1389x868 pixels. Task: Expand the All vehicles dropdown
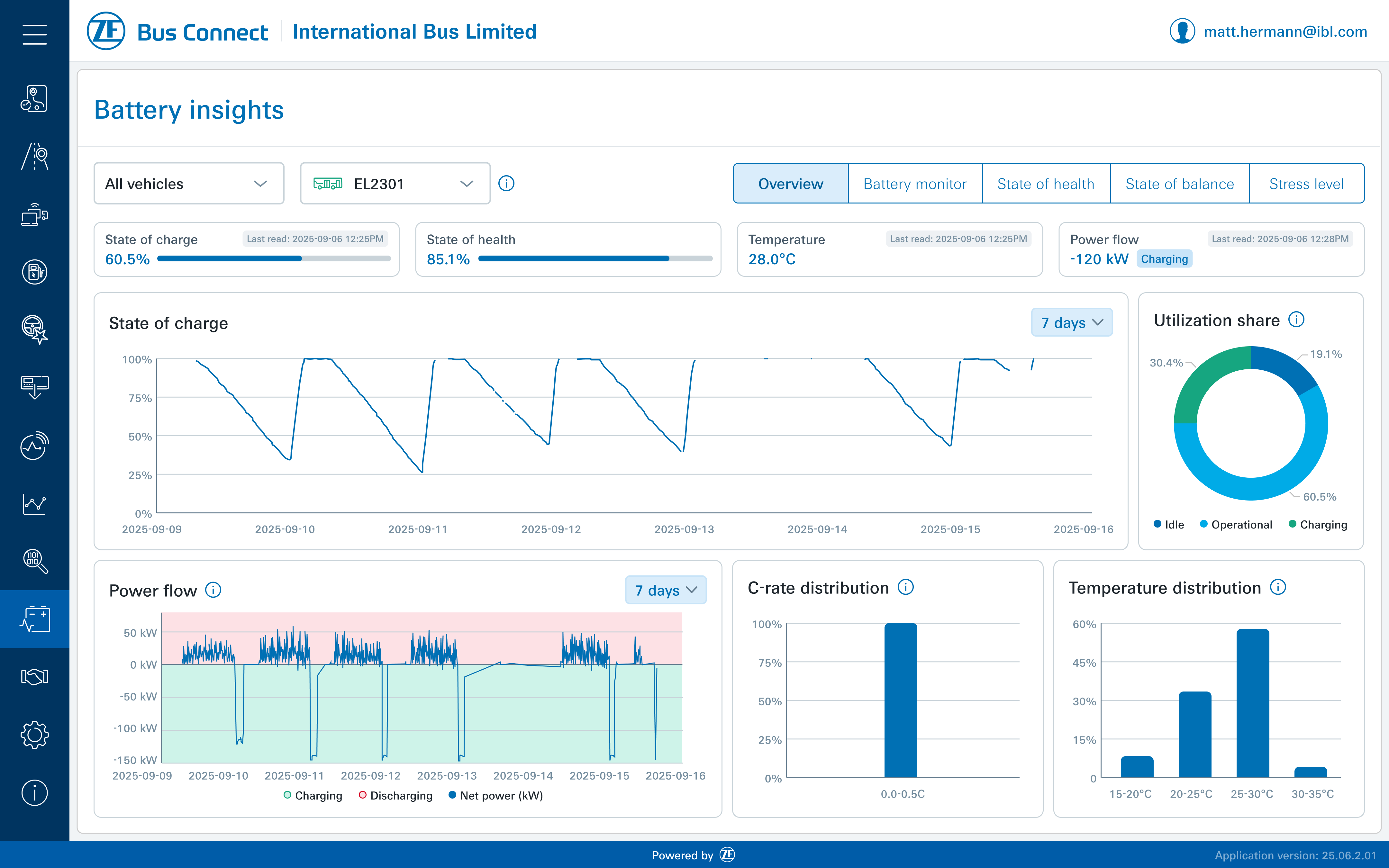[x=189, y=184]
